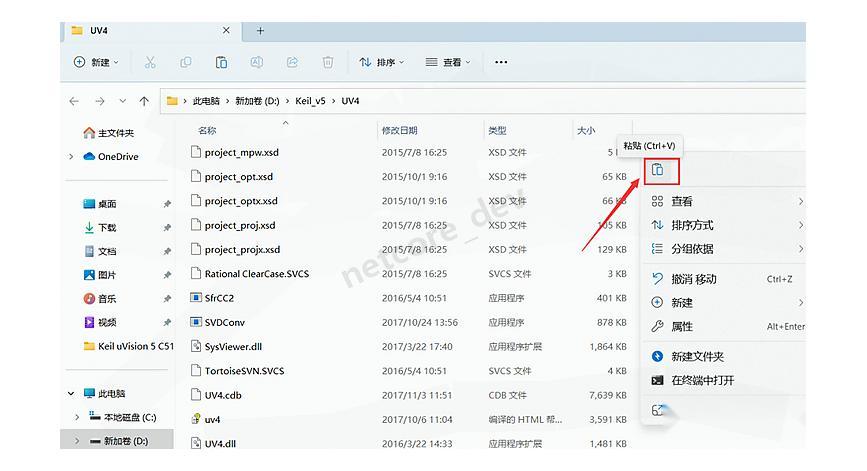Click 新加卷 (D:) in address breadcrumb
The image size is (867, 471).
click(x=257, y=101)
